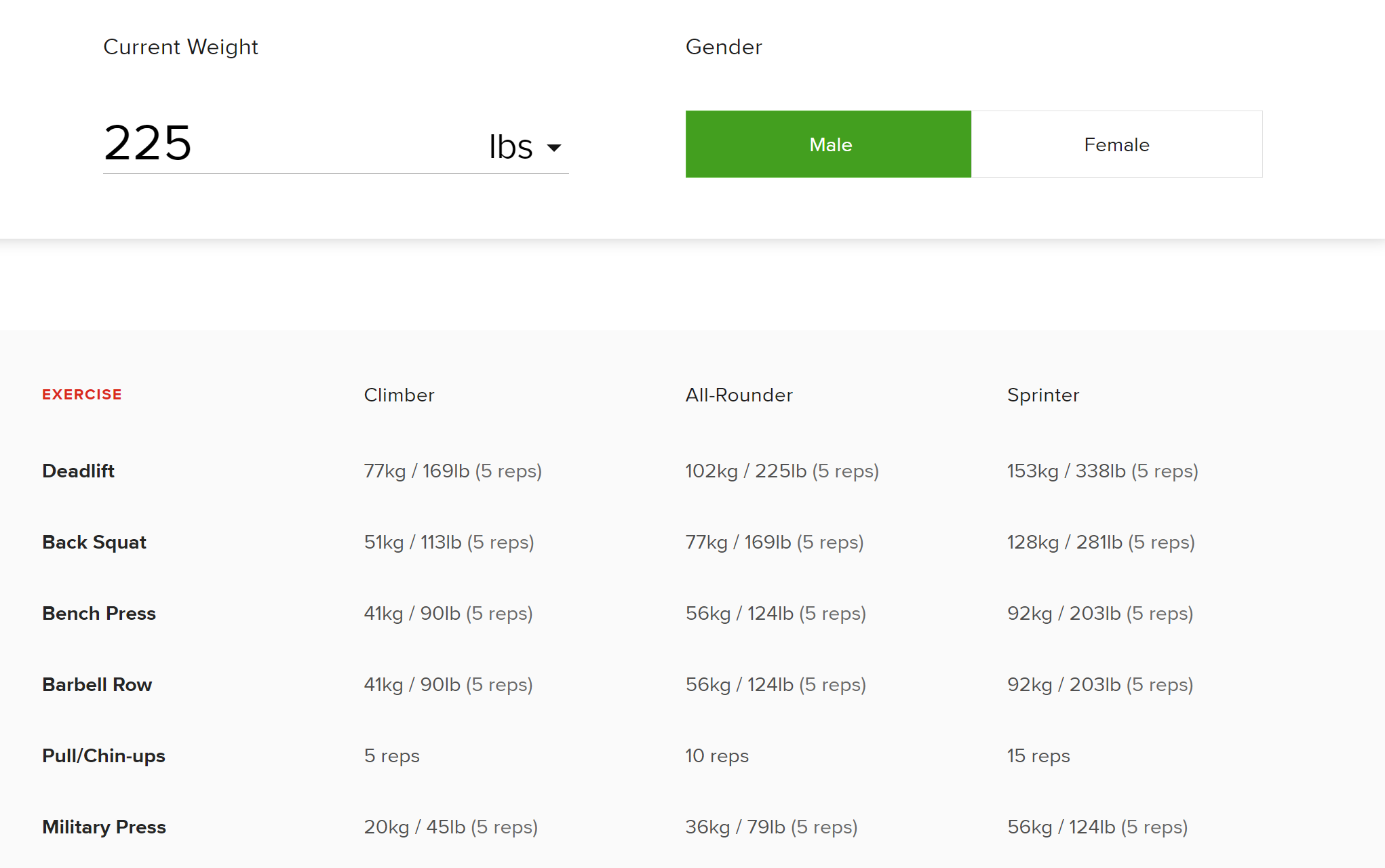This screenshot has height=868, width=1385.
Task: Click the lbs unit label
Action: tap(511, 146)
